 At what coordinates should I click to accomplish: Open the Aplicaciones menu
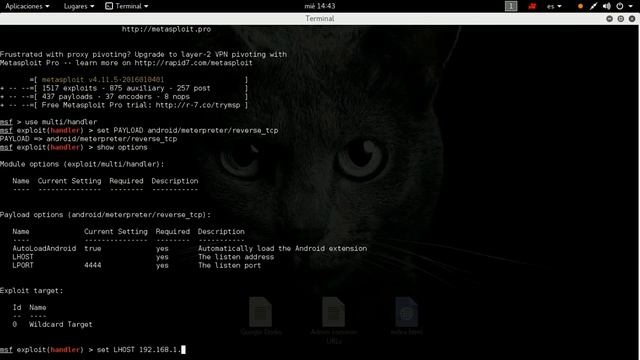tap(27, 6)
